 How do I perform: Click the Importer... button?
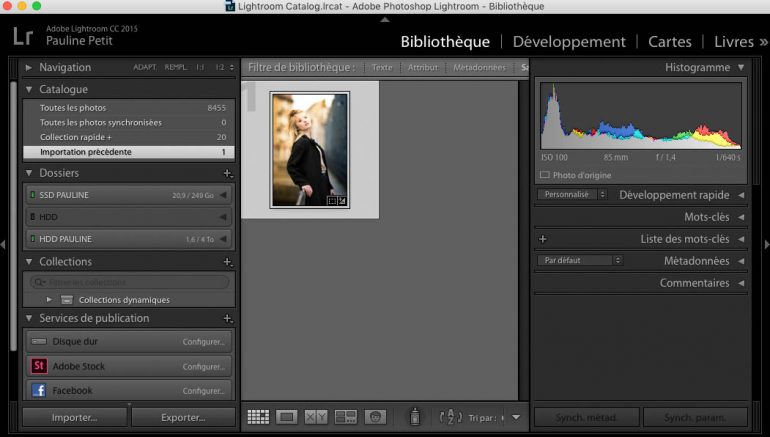[x=75, y=417]
